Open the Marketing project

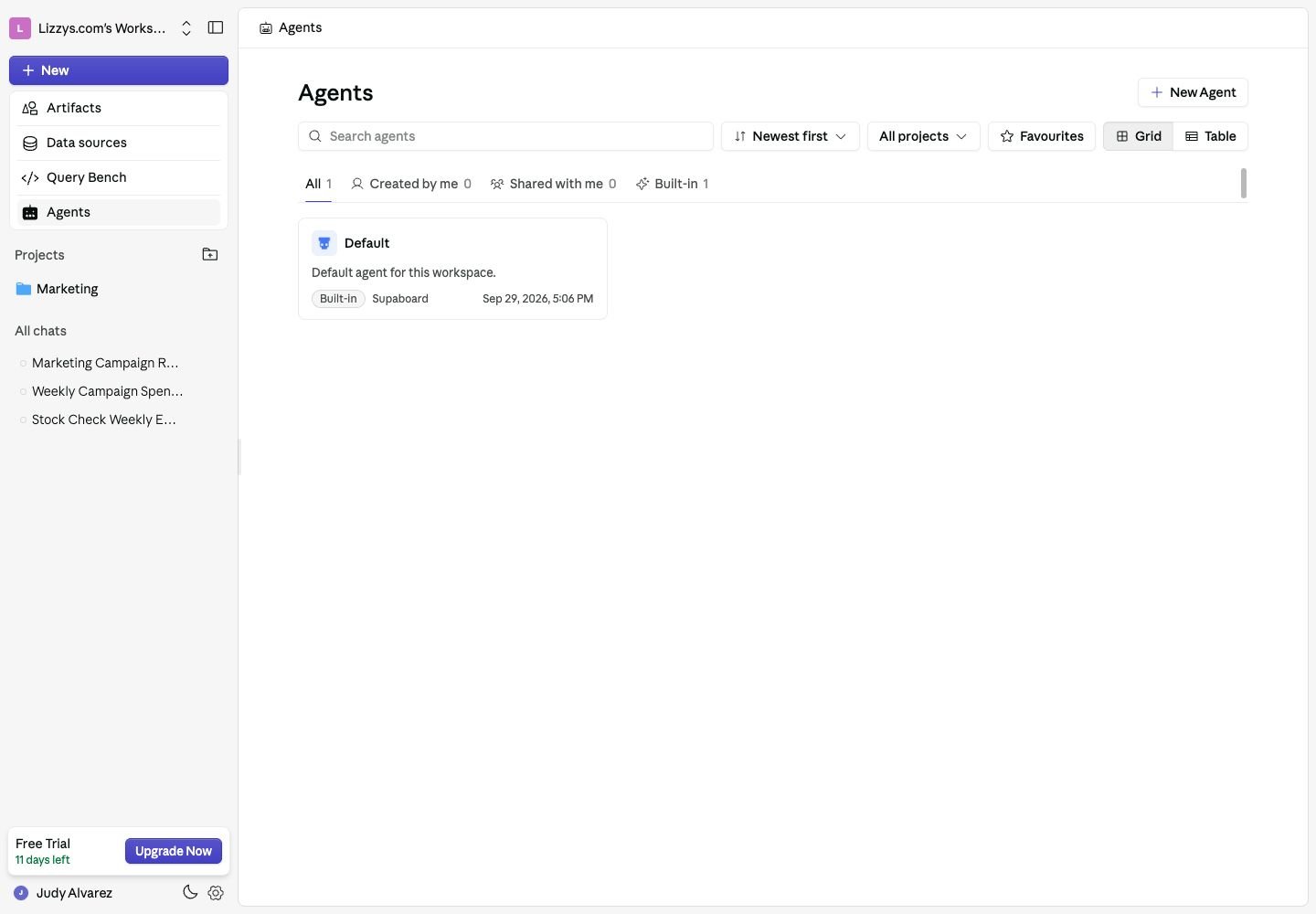[67, 289]
